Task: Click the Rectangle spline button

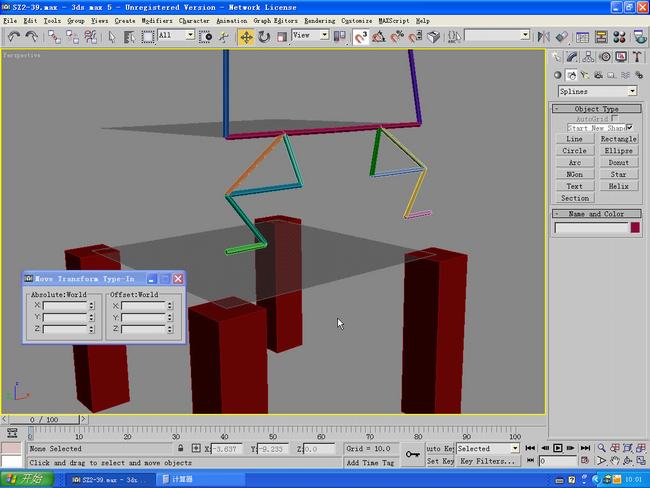Action: 618,139
